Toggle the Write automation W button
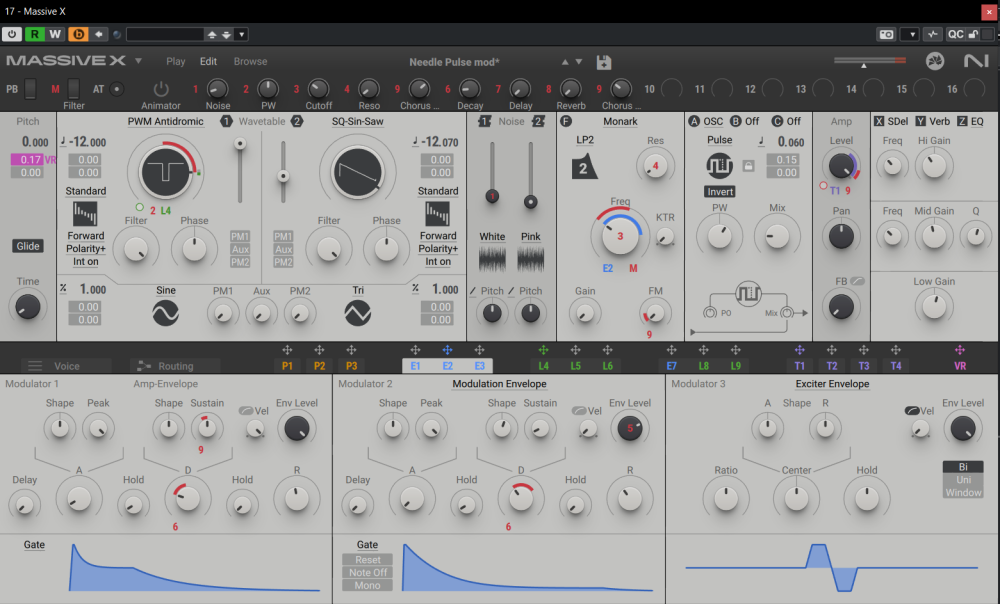Viewport: 1000px width, 604px height. pyautogui.click(x=55, y=34)
